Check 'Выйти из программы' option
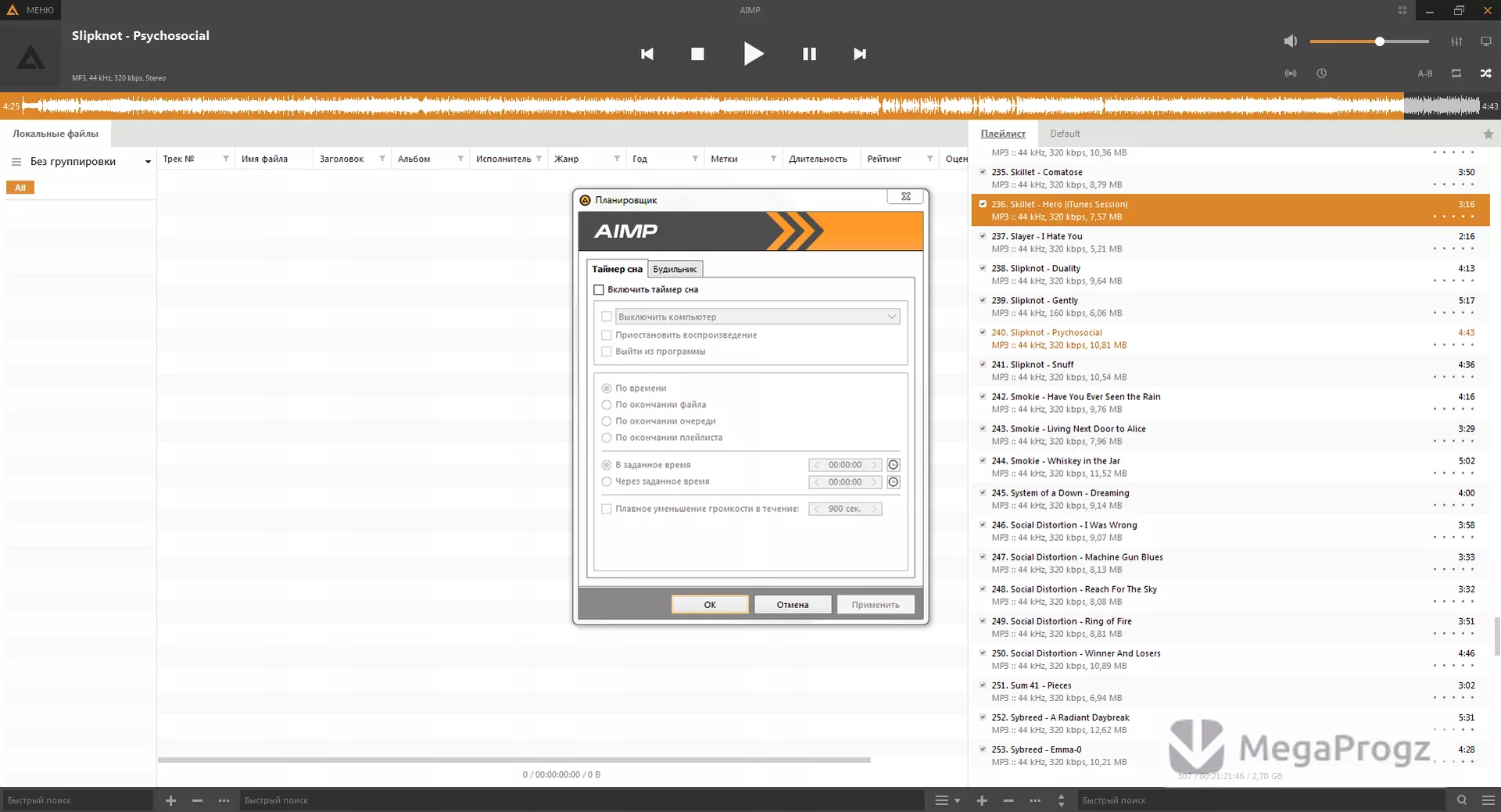1501x812 pixels. point(606,352)
